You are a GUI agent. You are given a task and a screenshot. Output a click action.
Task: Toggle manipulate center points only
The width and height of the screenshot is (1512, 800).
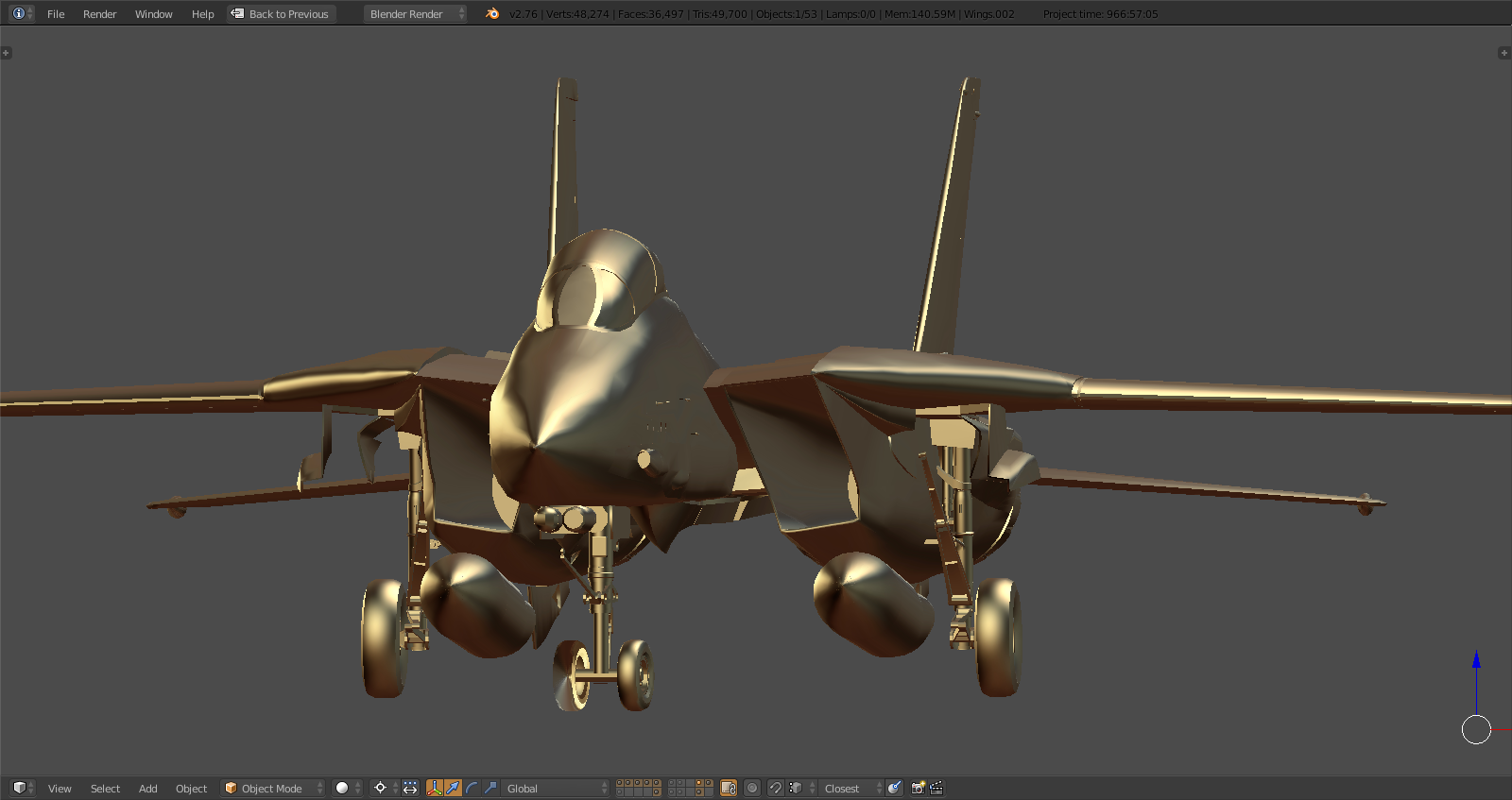point(410,788)
